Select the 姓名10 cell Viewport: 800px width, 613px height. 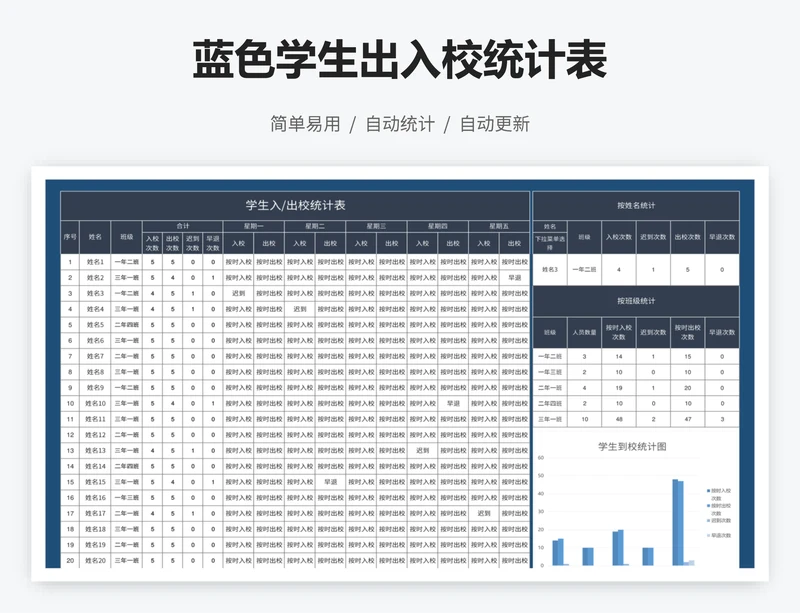pyautogui.click(x=95, y=403)
